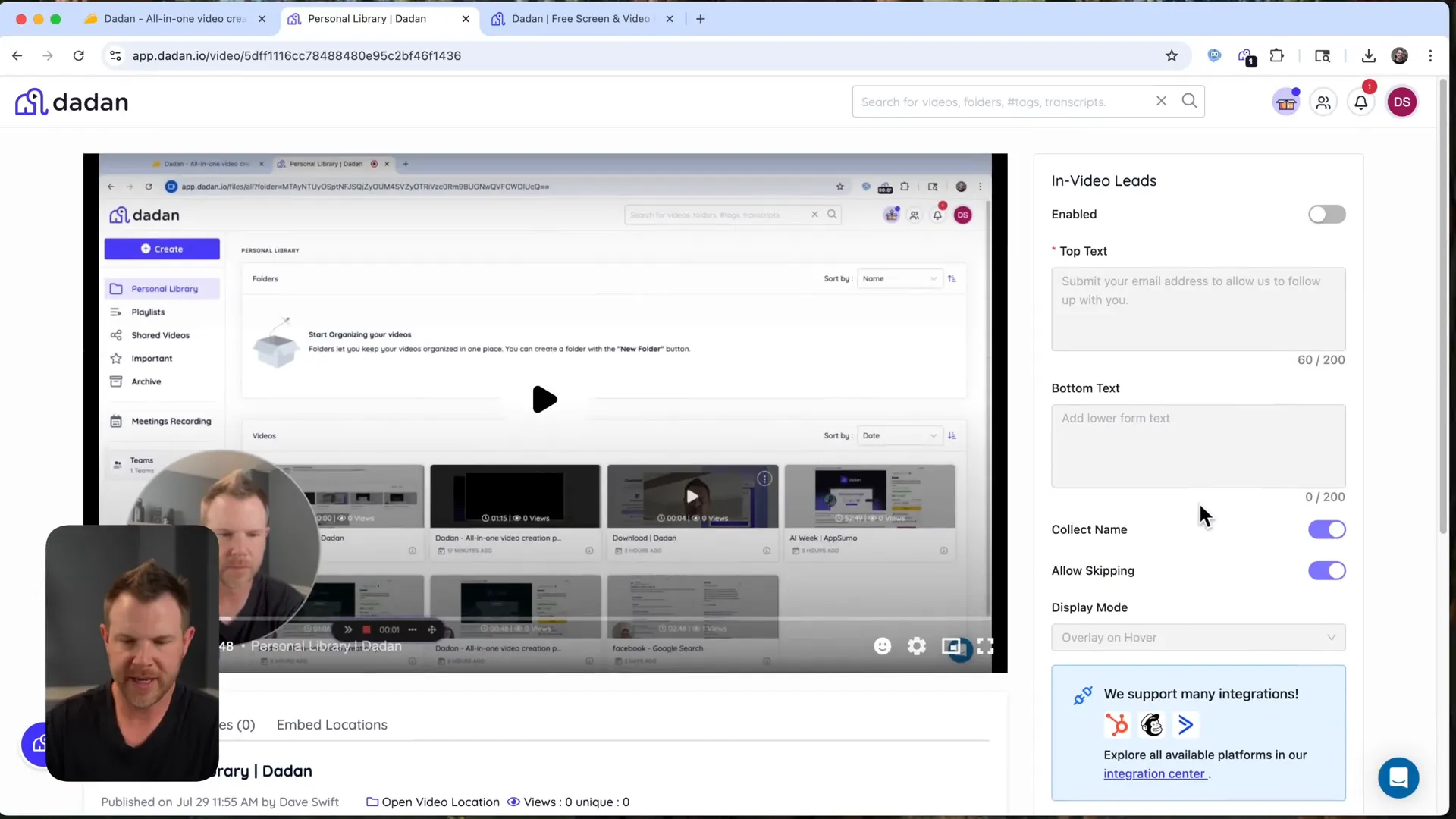Select the Personal Library | Dadan browser tab
Image resolution: width=1456 pixels, height=819 pixels.
(367, 18)
